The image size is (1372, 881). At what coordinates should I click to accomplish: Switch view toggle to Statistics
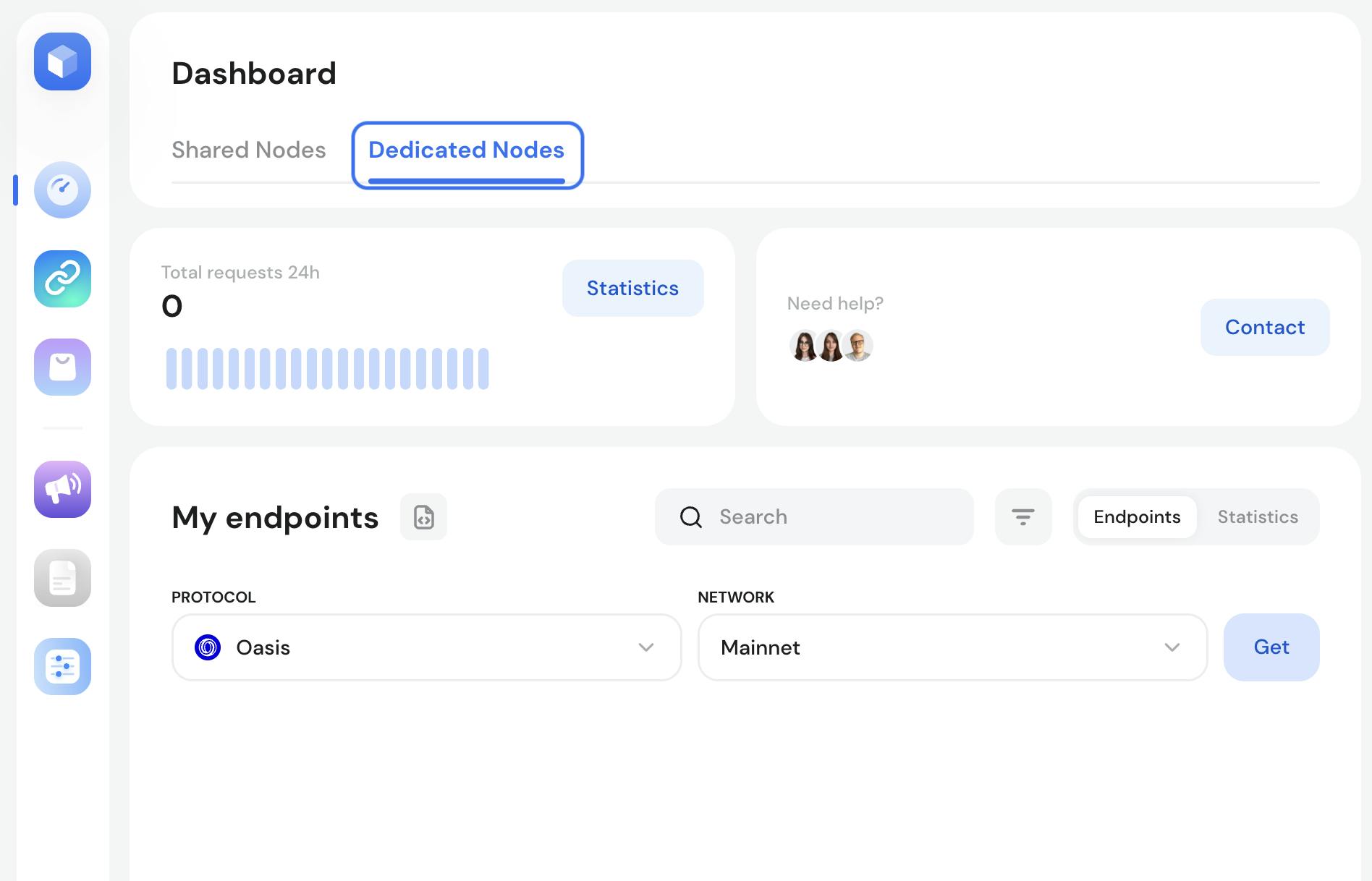(1257, 517)
